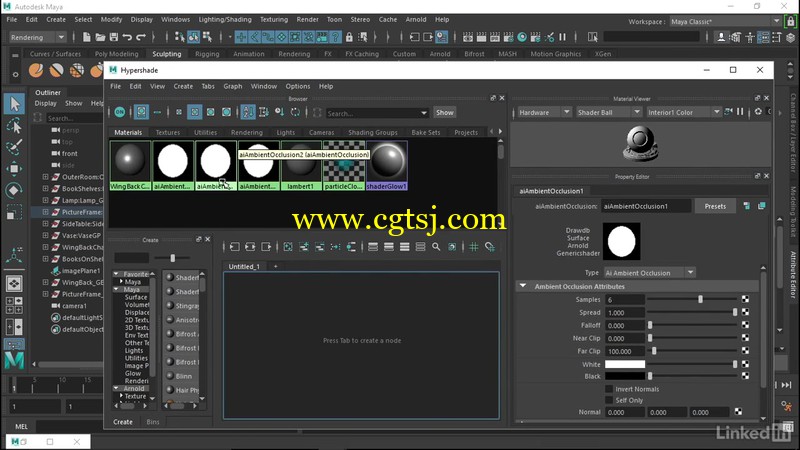
Task: Select the lambert1 material swatch
Action: 301,165
